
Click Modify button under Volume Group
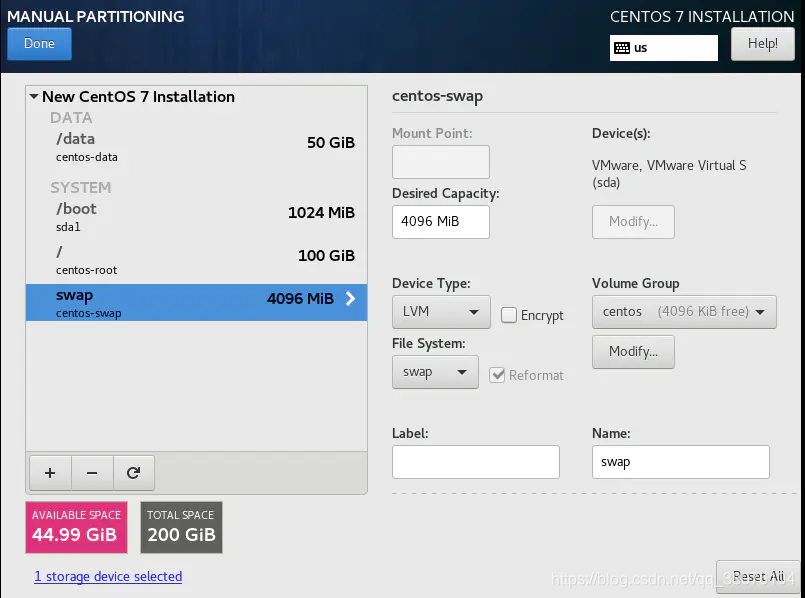coord(633,352)
